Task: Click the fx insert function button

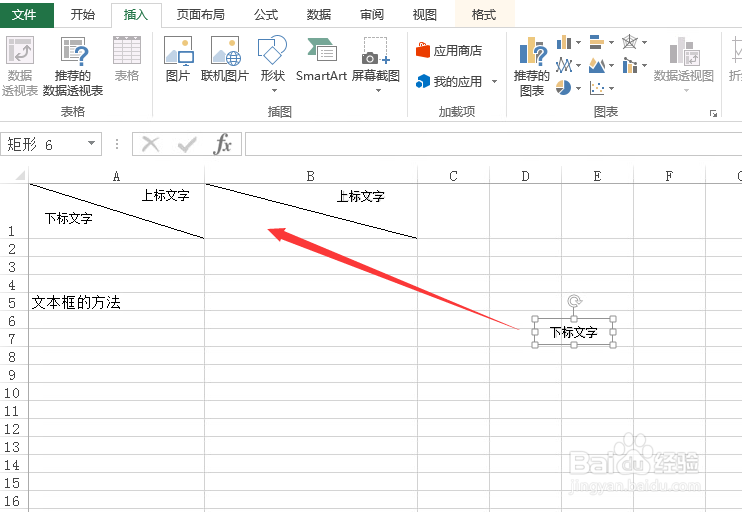Action: tap(222, 144)
